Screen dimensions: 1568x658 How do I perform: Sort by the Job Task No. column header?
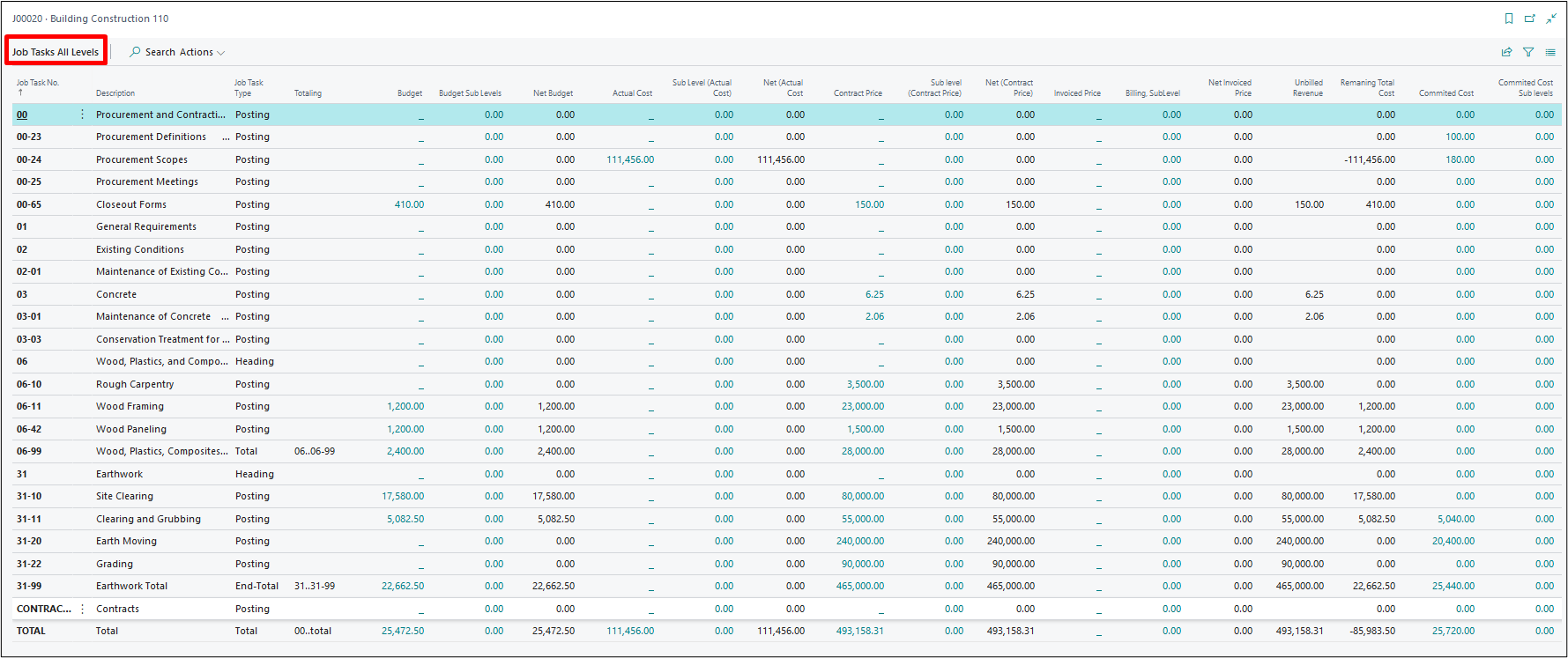point(38,83)
